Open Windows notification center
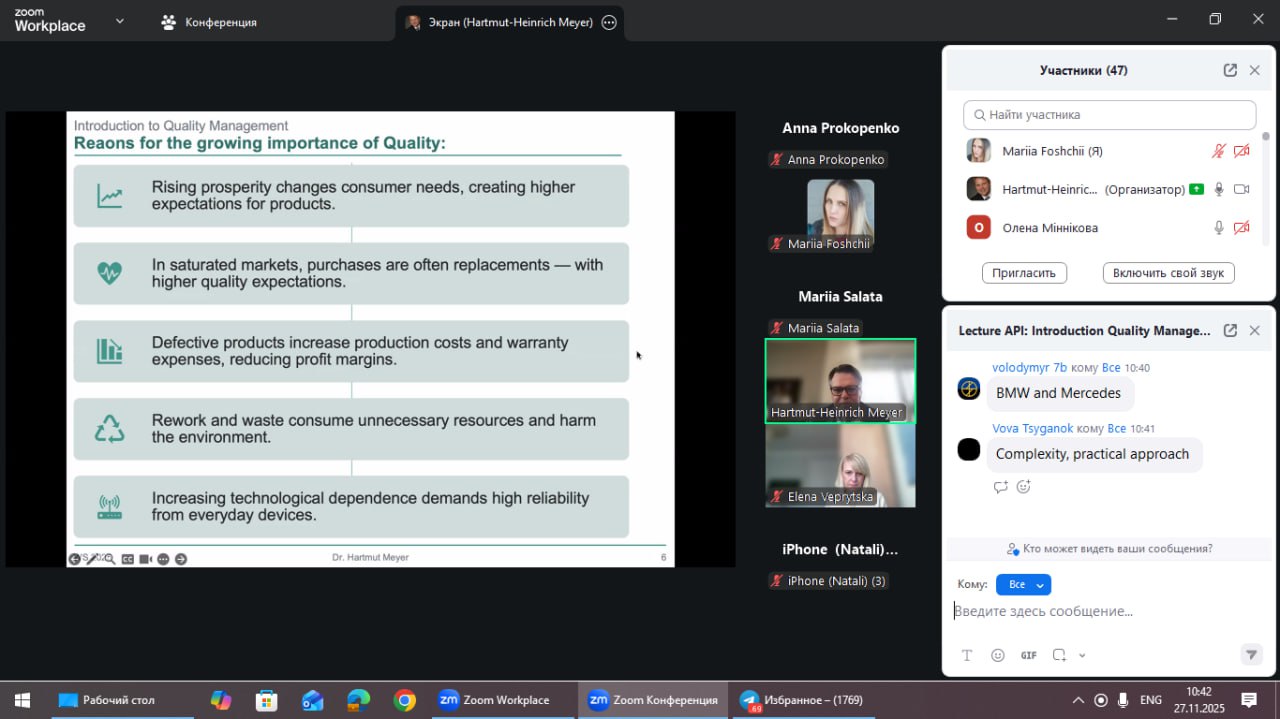 click(1249, 700)
